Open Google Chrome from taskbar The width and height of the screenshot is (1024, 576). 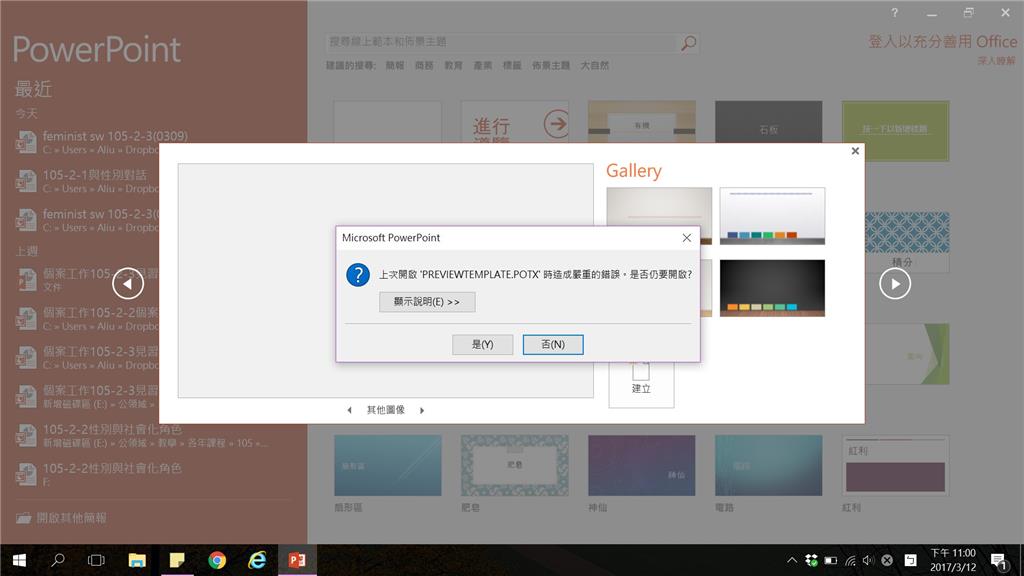click(217, 560)
